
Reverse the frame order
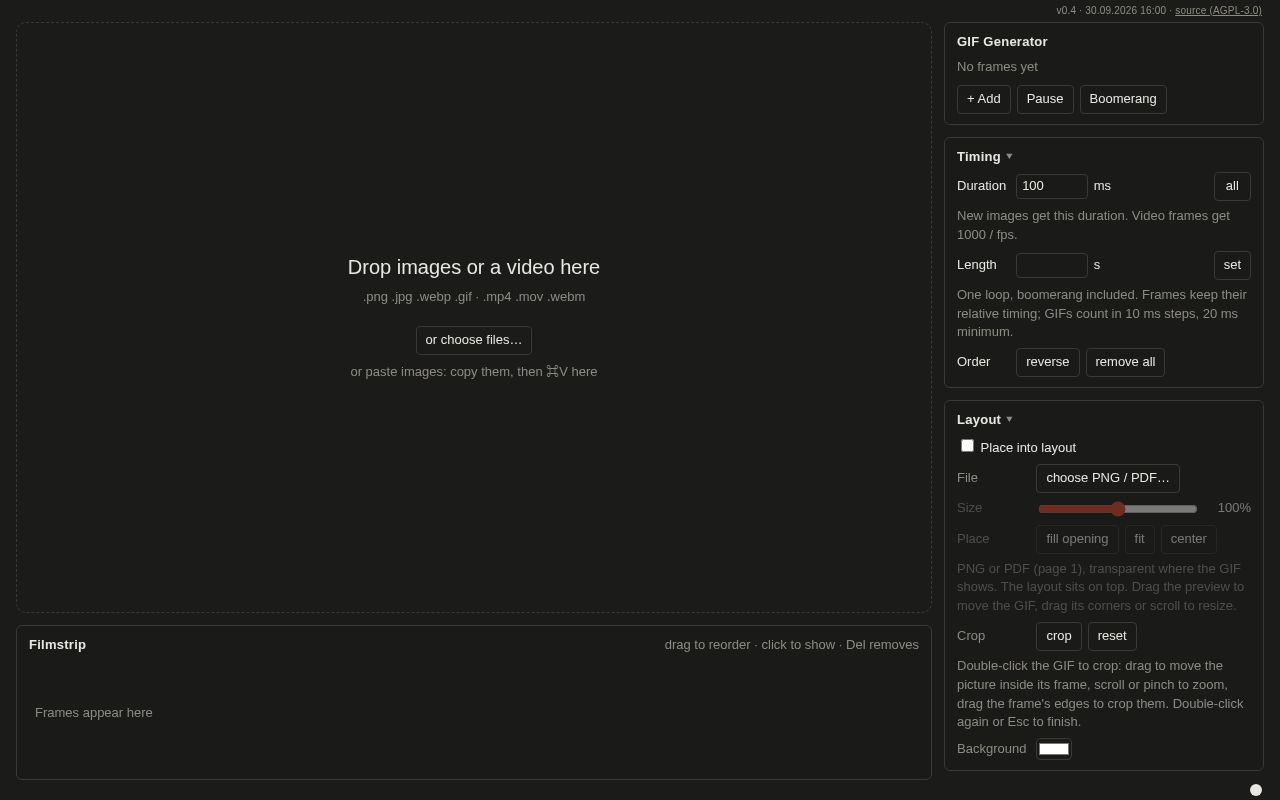tap(1047, 362)
